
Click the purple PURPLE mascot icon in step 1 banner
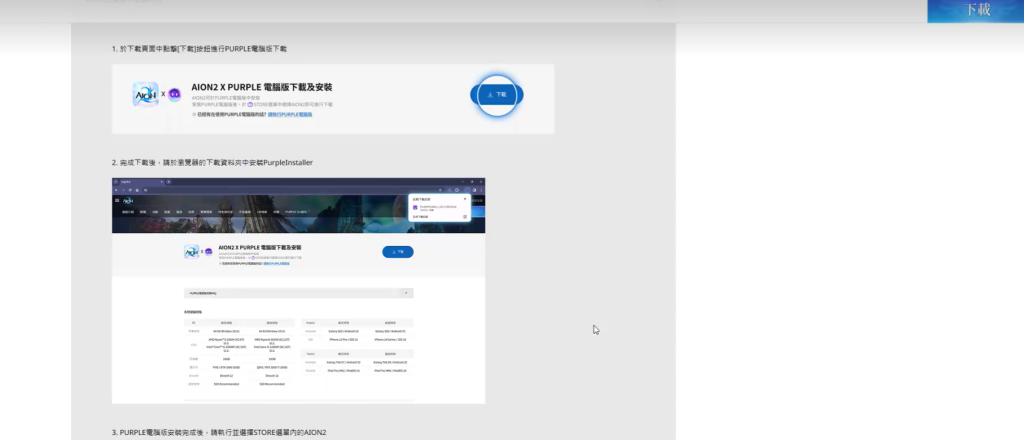(x=174, y=95)
